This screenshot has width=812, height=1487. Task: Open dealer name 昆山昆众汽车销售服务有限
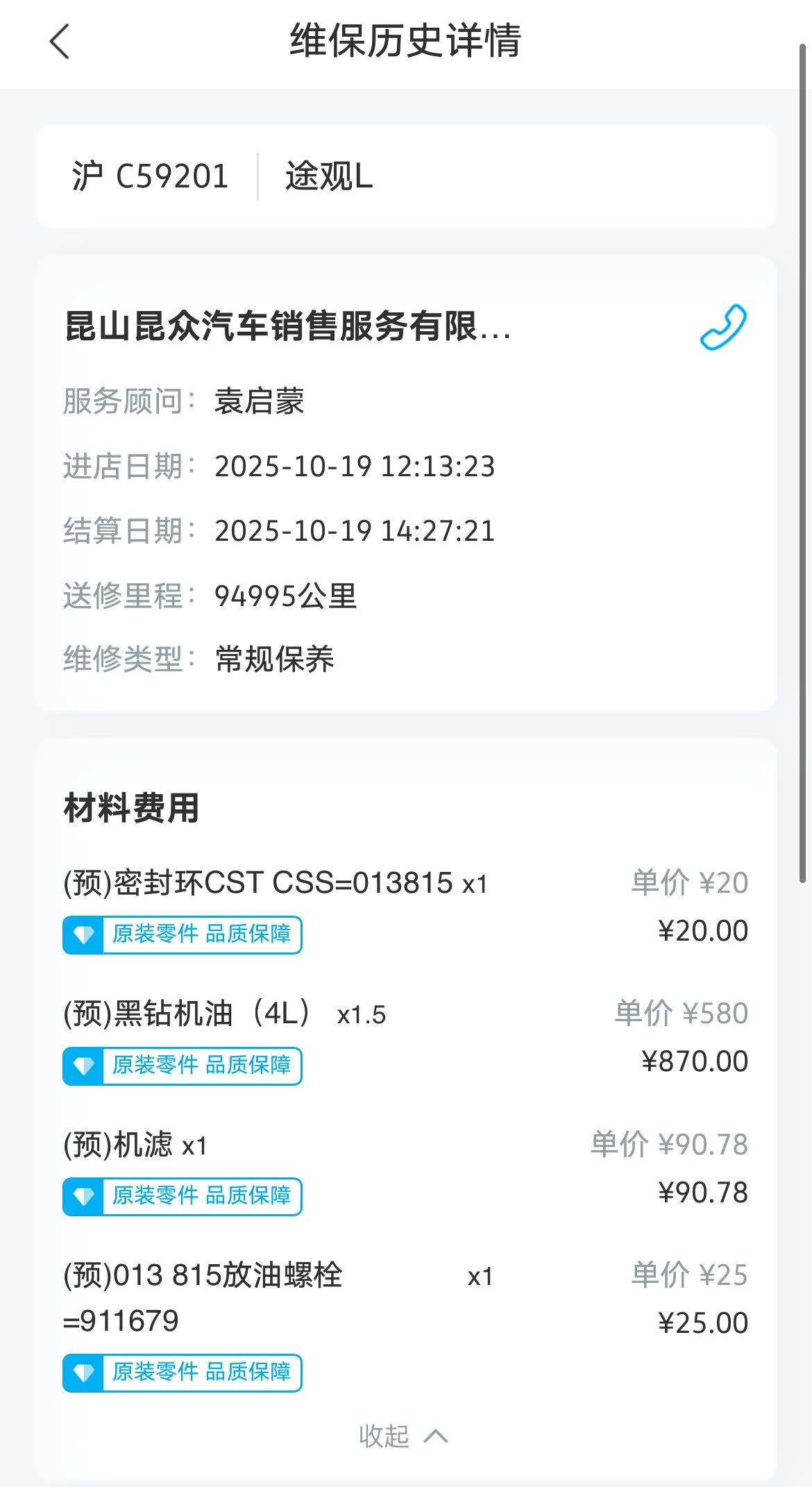287,326
